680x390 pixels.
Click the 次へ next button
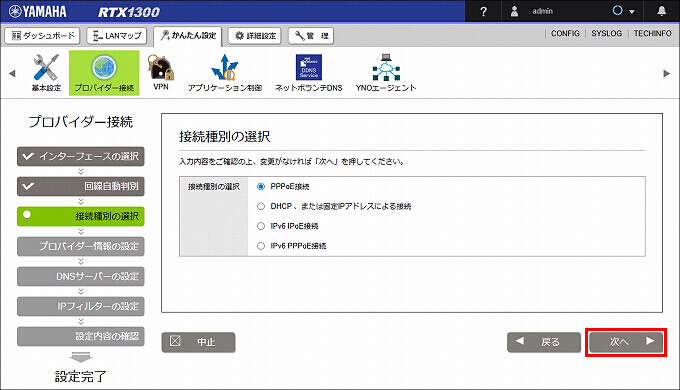626,342
